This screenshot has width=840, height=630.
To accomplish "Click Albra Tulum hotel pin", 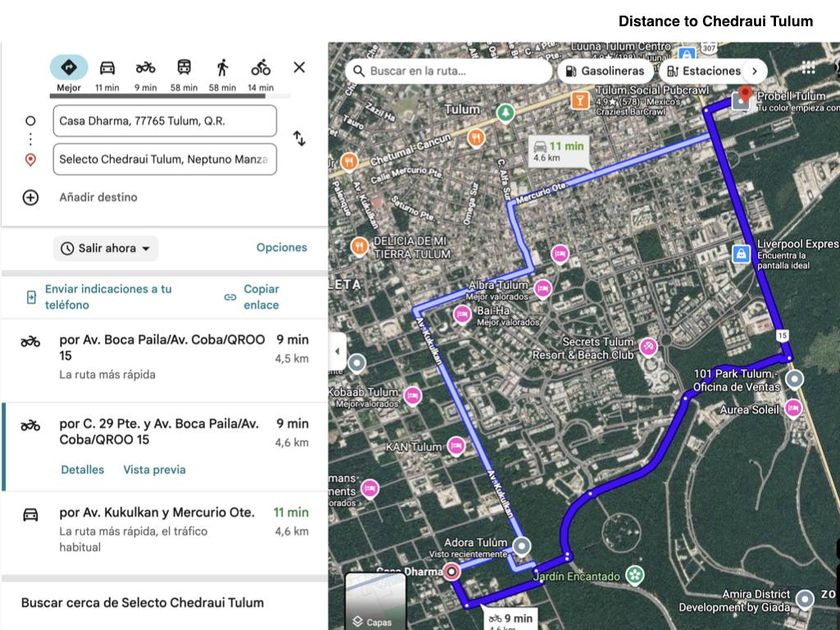I will point(543,290).
